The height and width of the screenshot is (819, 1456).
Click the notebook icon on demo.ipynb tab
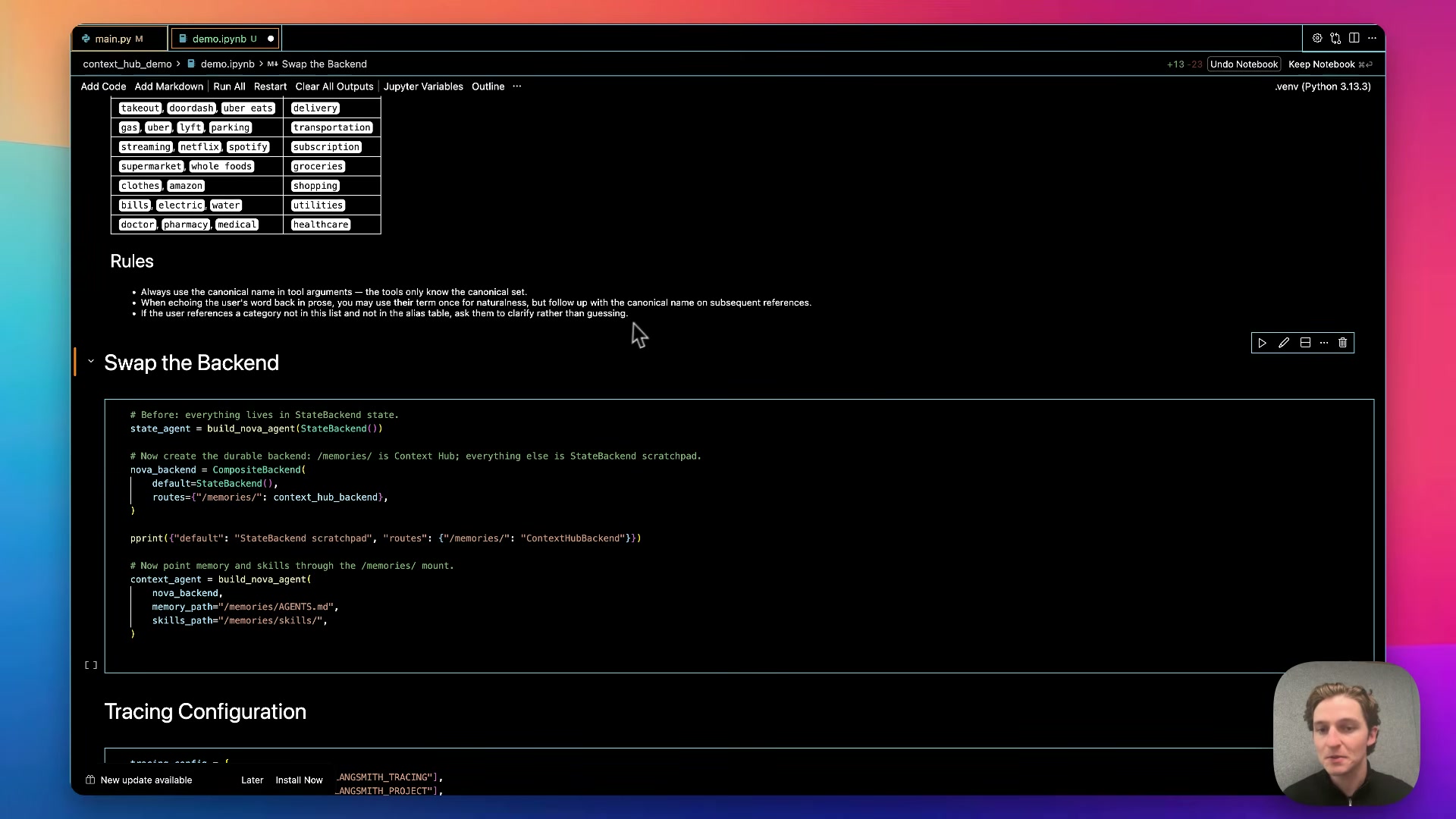tap(183, 39)
